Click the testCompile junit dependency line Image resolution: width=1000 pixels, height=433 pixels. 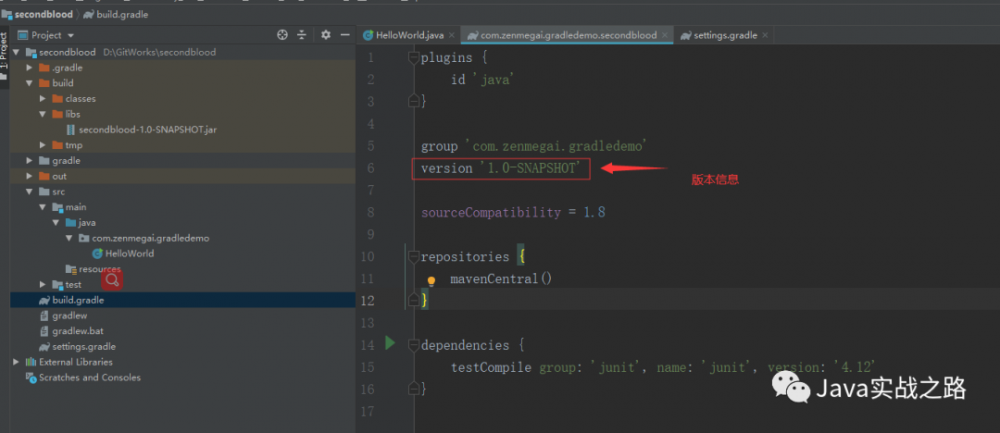tap(663, 367)
